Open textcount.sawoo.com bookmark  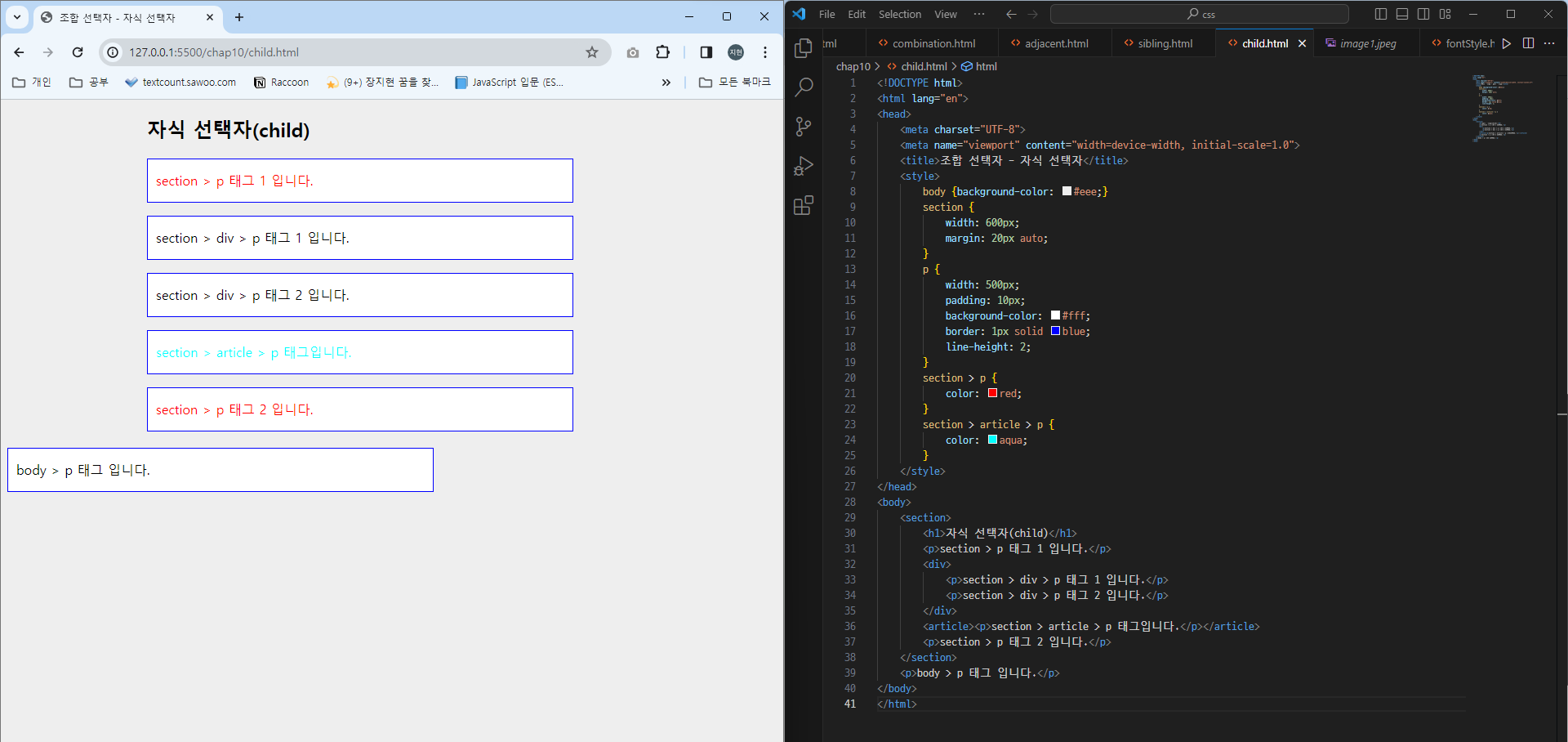(180, 83)
